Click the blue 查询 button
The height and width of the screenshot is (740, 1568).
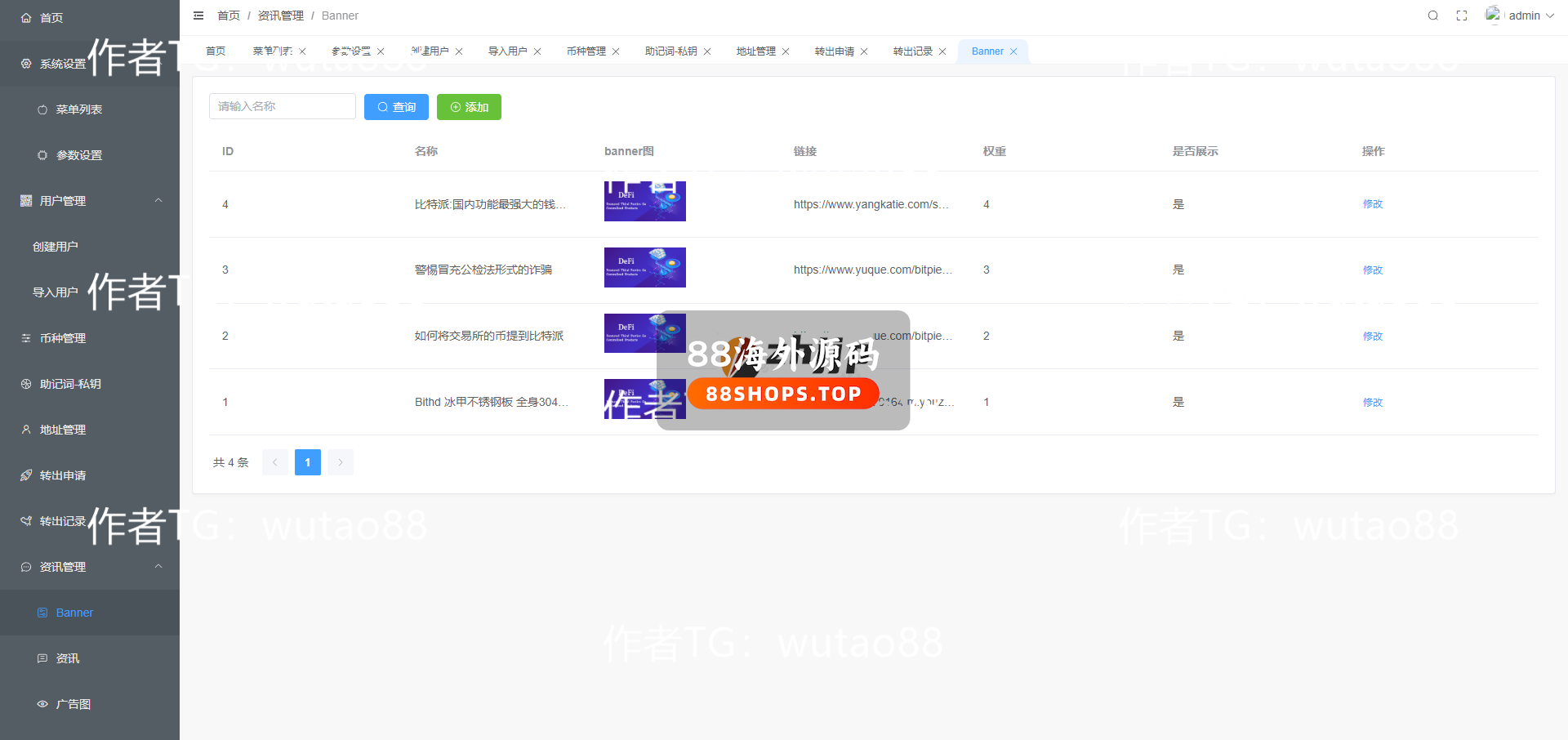[x=396, y=107]
